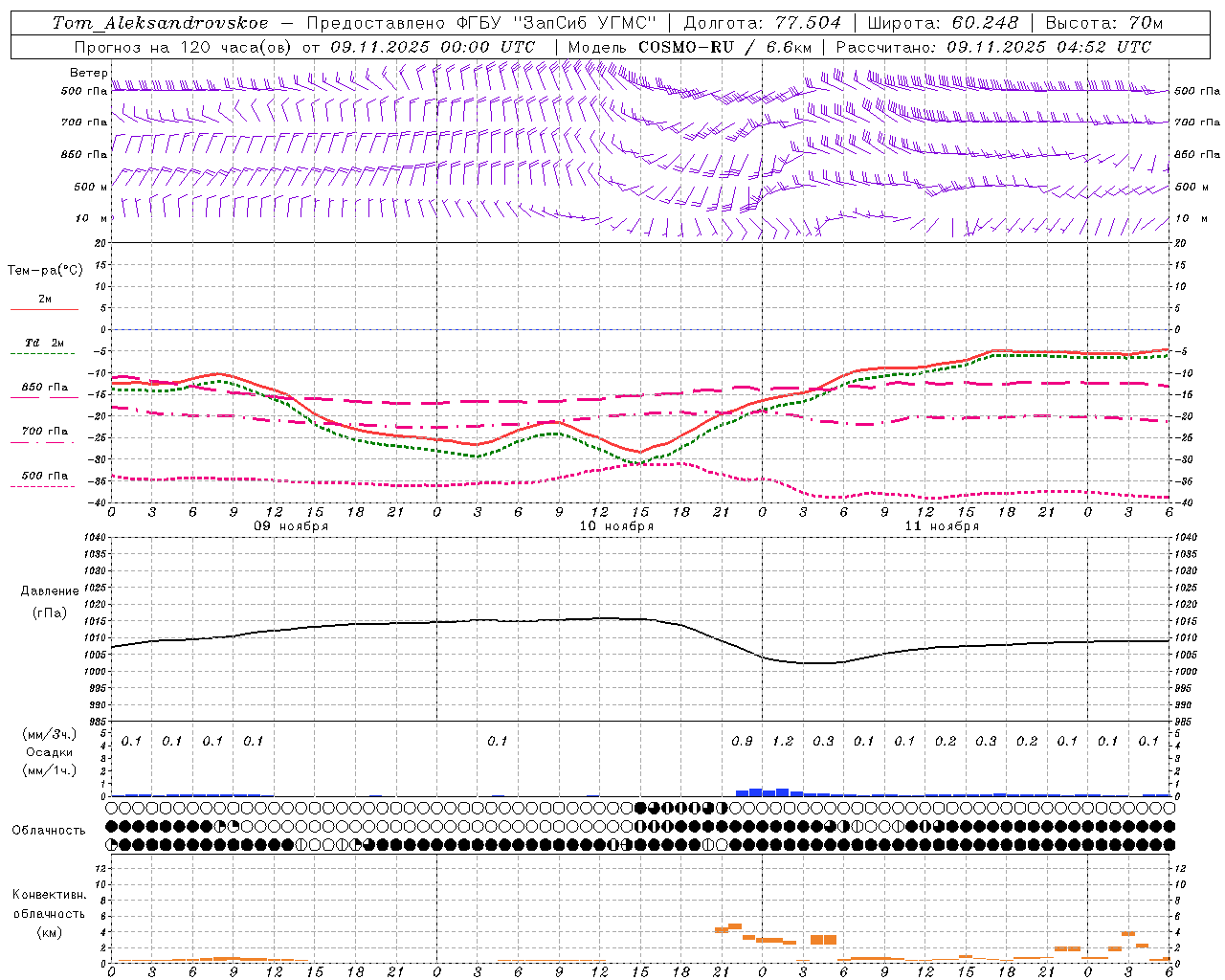The height and width of the screenshot is (980, 1225).
Task: Click the (км) unit under convective cloudiness
Action: point(49,932)
